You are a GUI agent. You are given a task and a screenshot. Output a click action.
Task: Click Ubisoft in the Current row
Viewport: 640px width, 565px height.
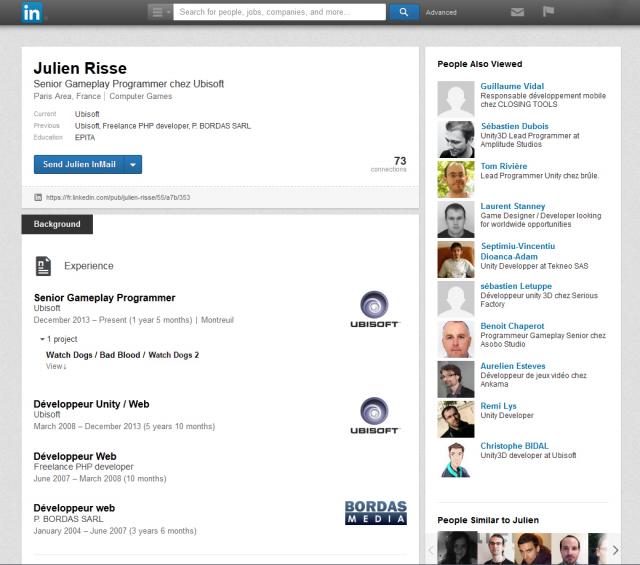(x=87, y=114)
